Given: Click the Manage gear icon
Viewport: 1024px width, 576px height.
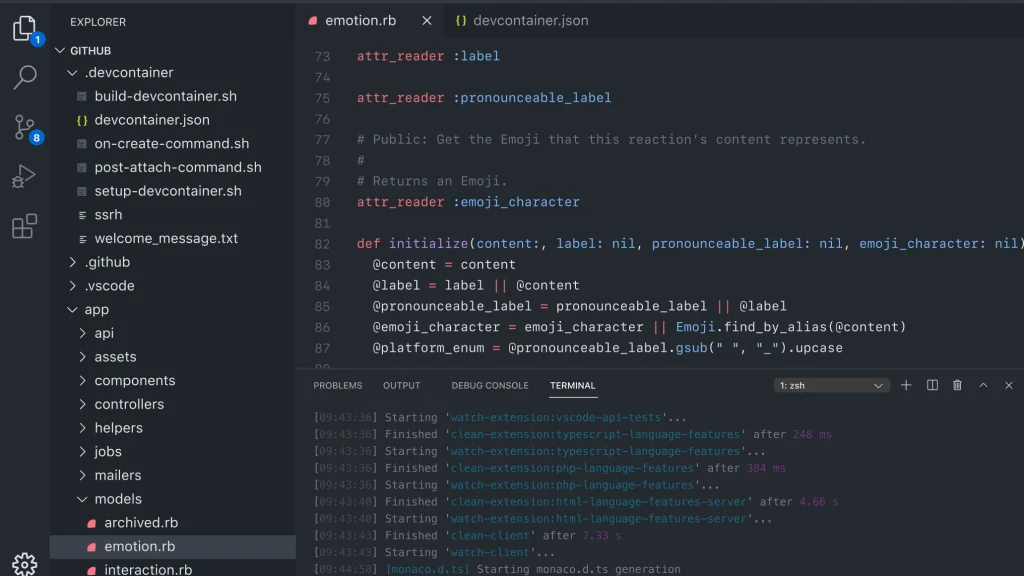Looking at the screenshot, I should pyautogui.click(x=24, y=563).
